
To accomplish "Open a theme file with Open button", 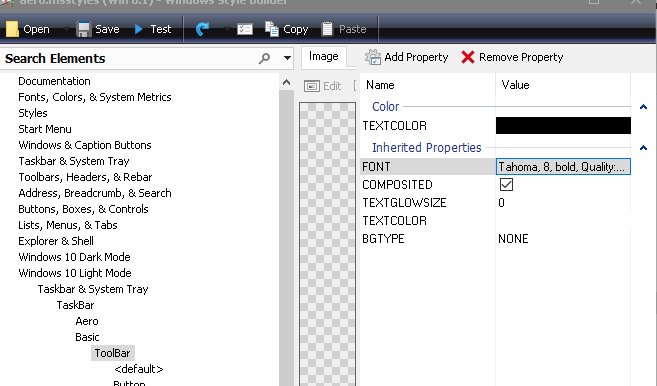I will 28,29.
